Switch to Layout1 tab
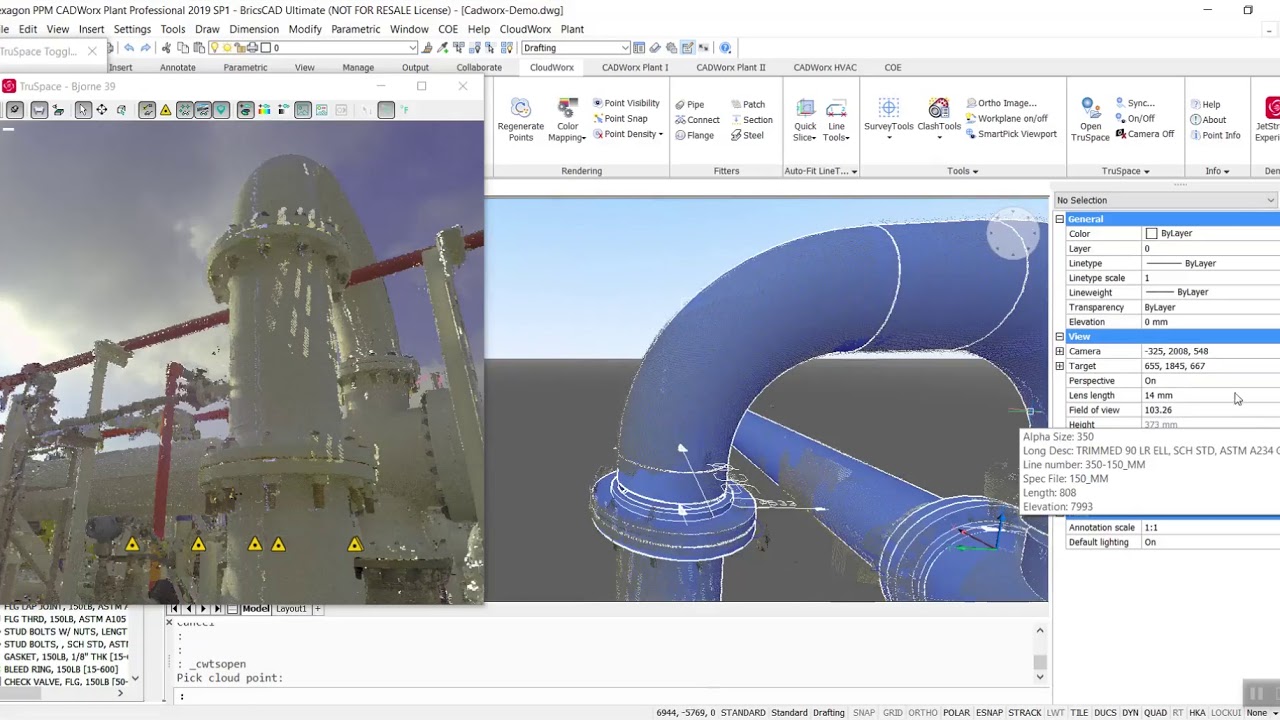The image size is (1280, 720). [291, 608]
